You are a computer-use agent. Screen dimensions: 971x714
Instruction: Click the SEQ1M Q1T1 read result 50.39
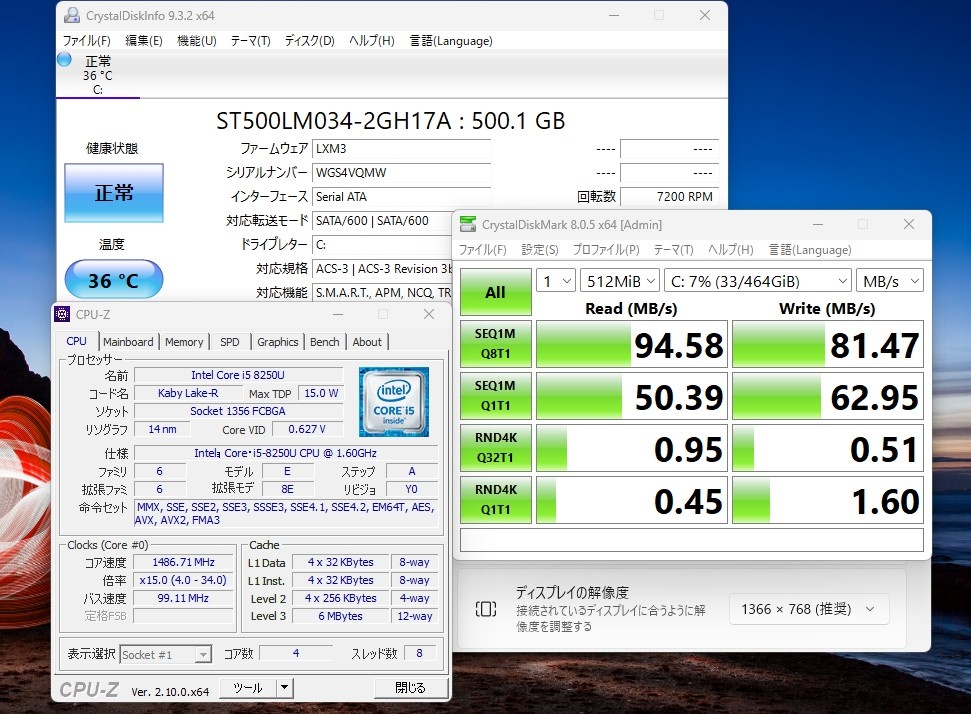[x=632, y=396]
